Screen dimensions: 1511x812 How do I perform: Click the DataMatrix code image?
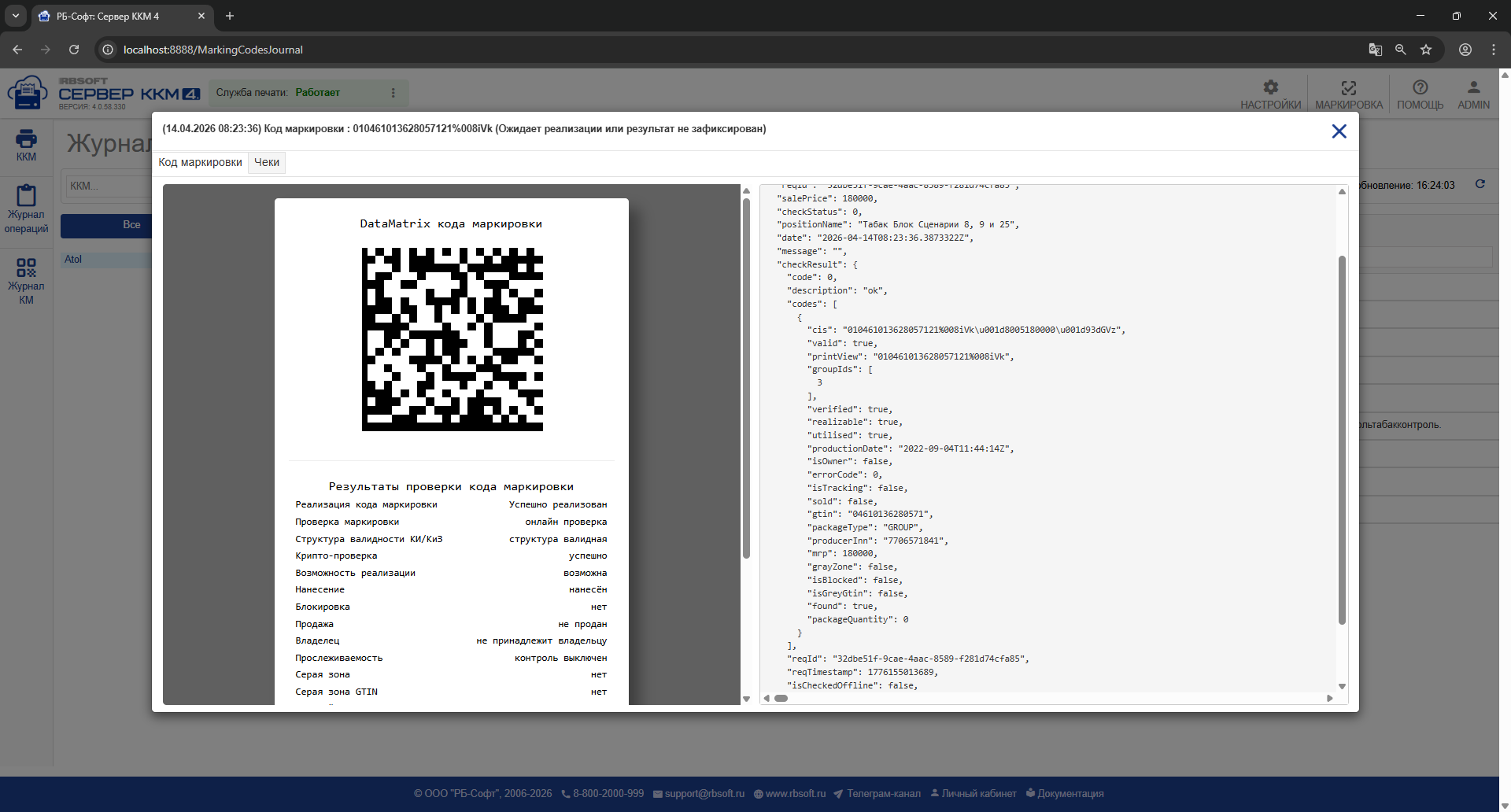453,339
